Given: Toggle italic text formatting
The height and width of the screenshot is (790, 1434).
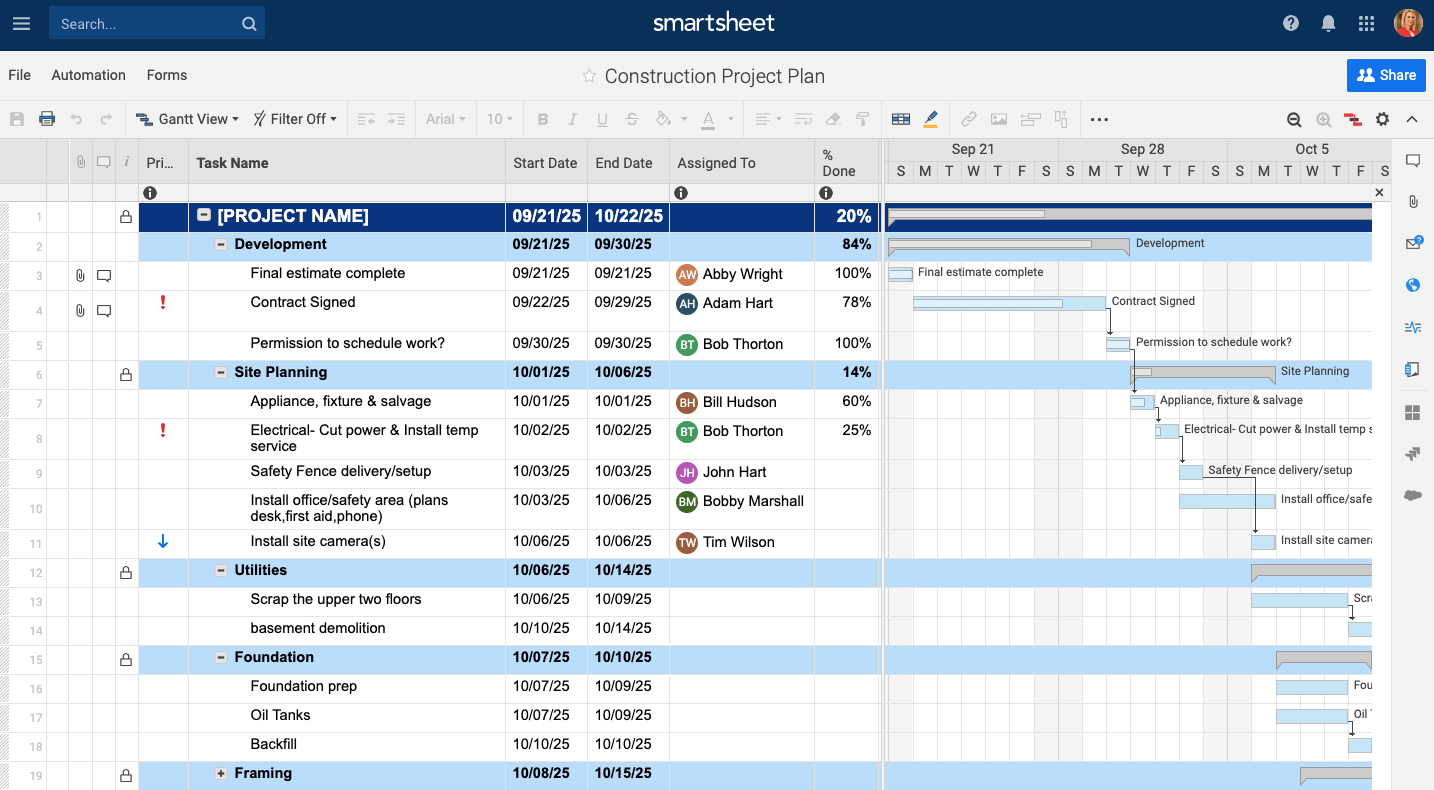Looking at the screenshot, I should point(573,119).
